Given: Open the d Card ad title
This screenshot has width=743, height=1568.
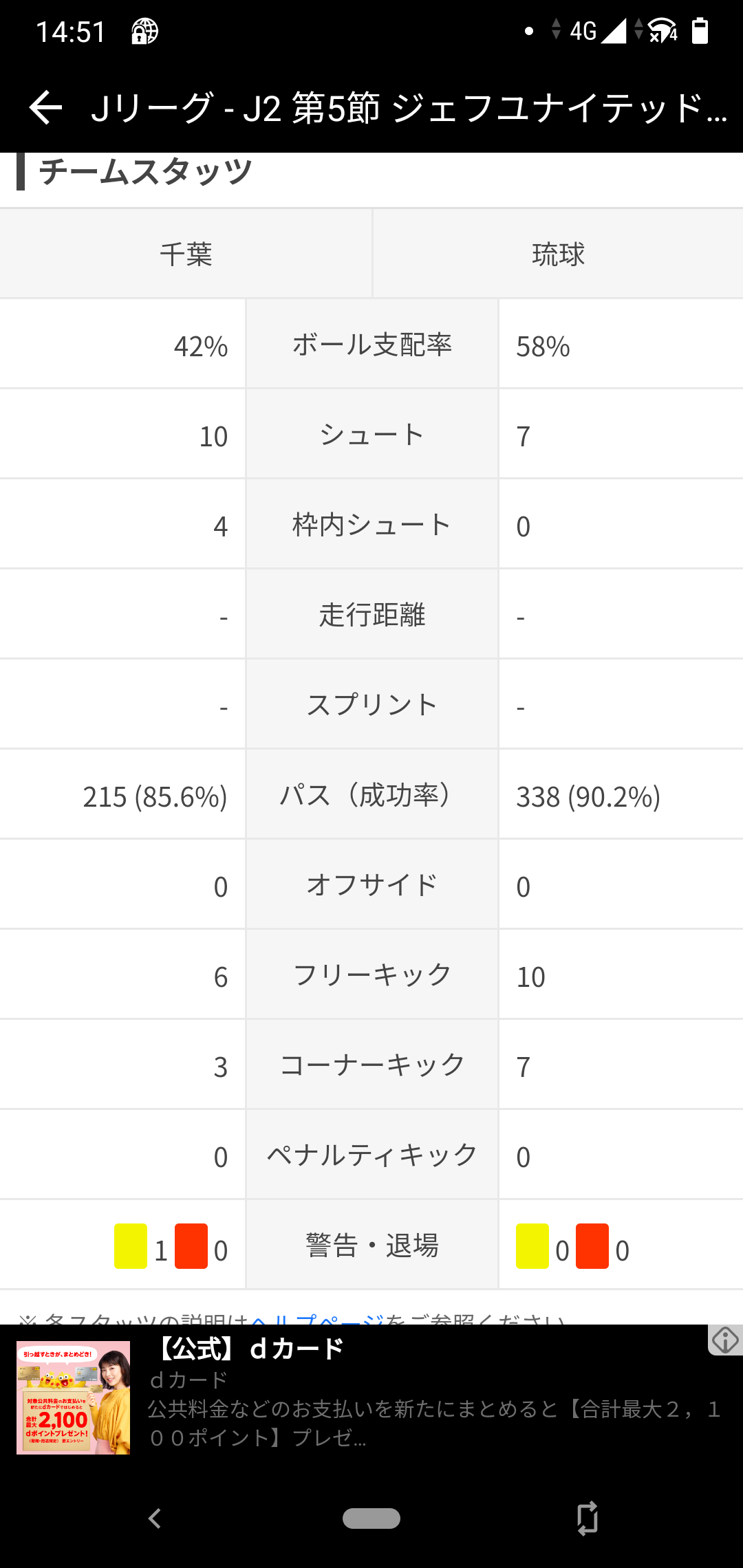Looking at the screenshot, I should click(249, 1349).
